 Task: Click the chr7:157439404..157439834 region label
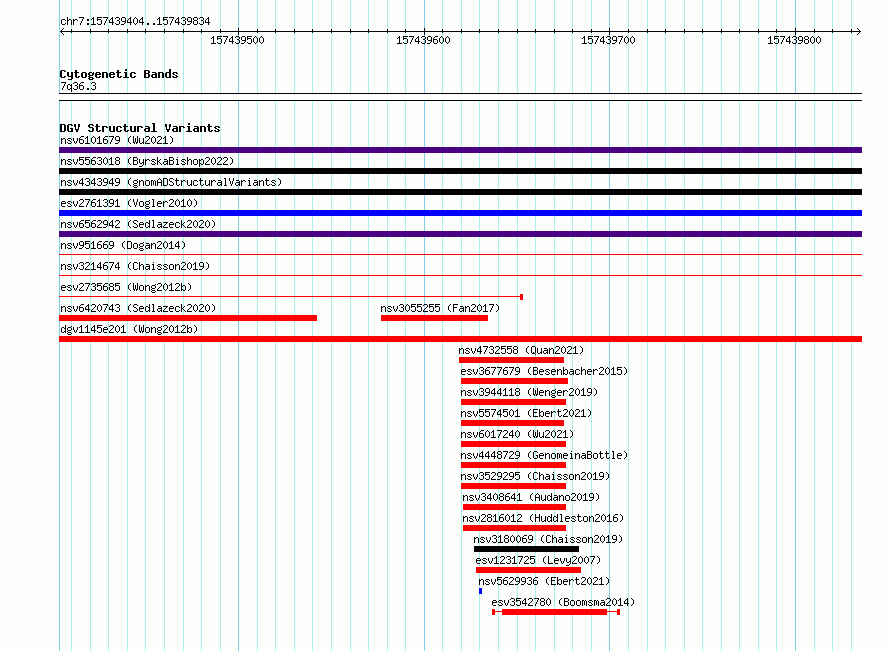(135, 22)
